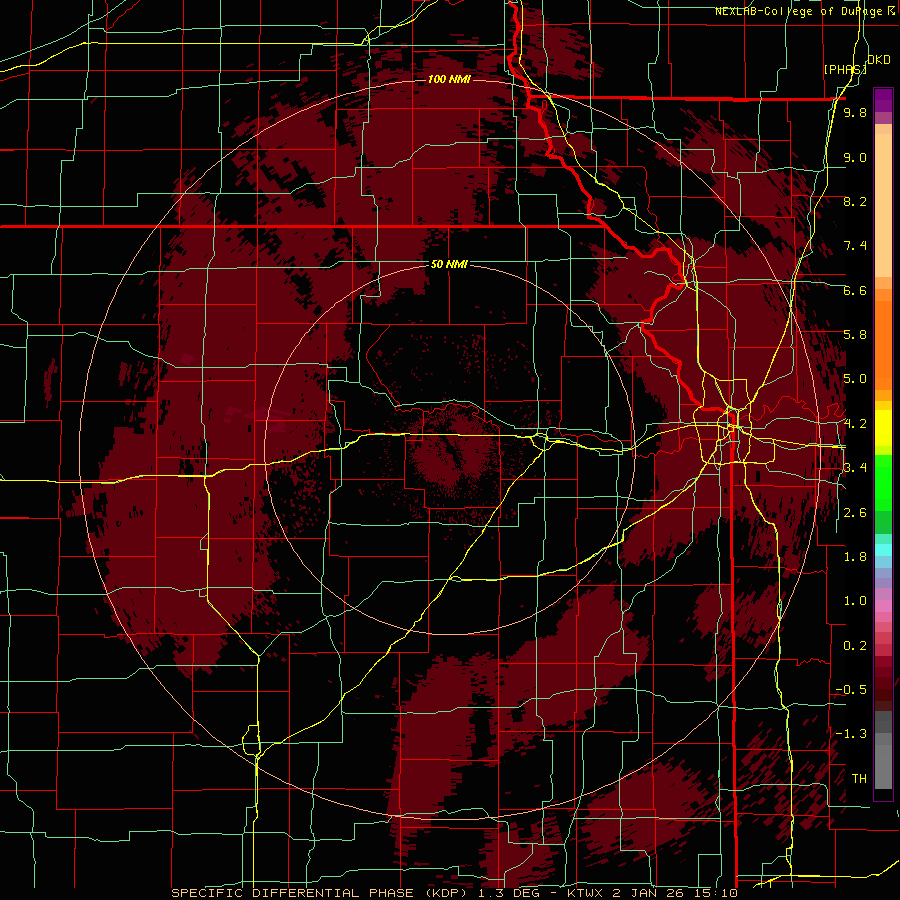
Task: Click the 5.8 value on the scale
Action: point(855,335)
